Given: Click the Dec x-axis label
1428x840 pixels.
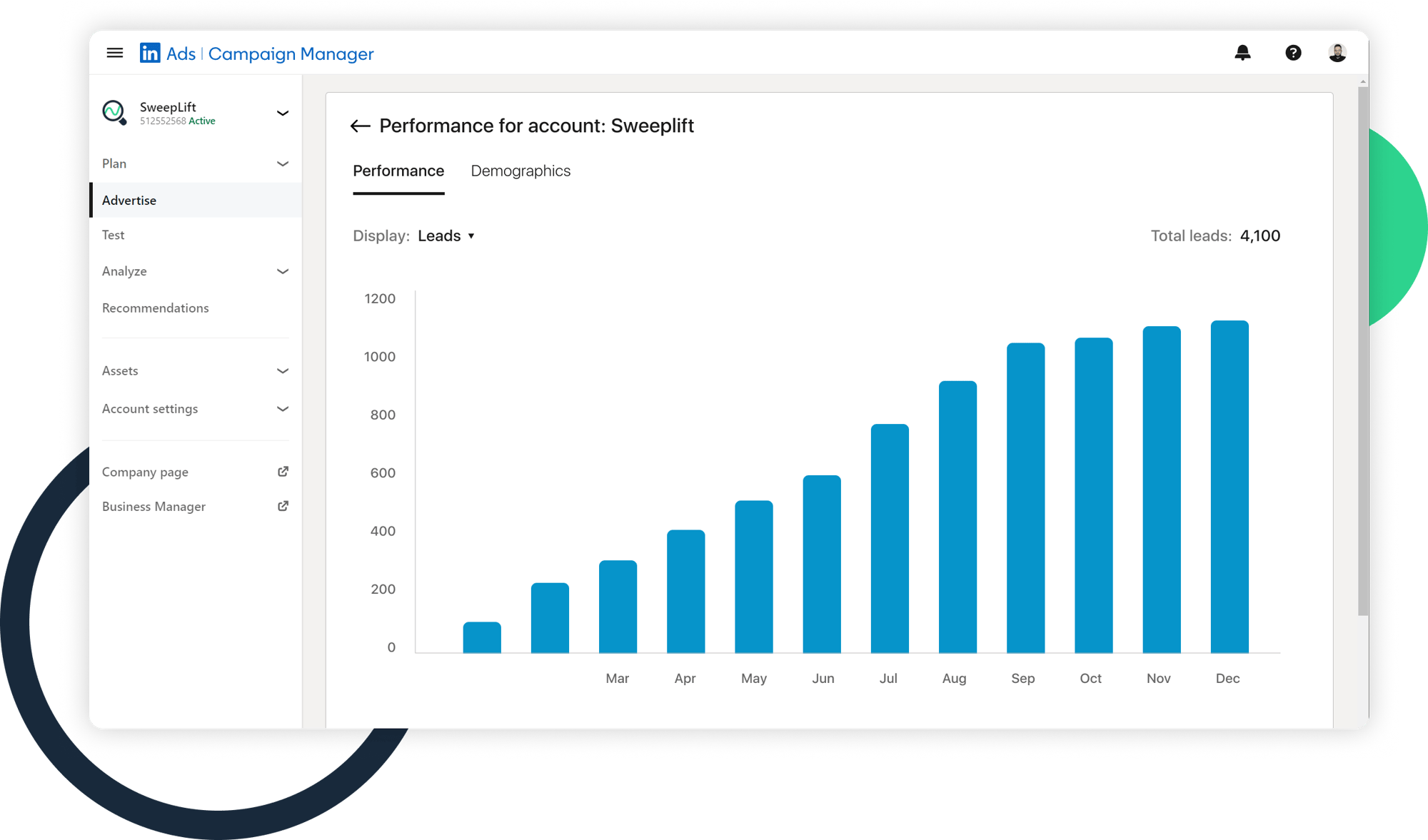Looking at the screenshot, I should [1227, 679].
